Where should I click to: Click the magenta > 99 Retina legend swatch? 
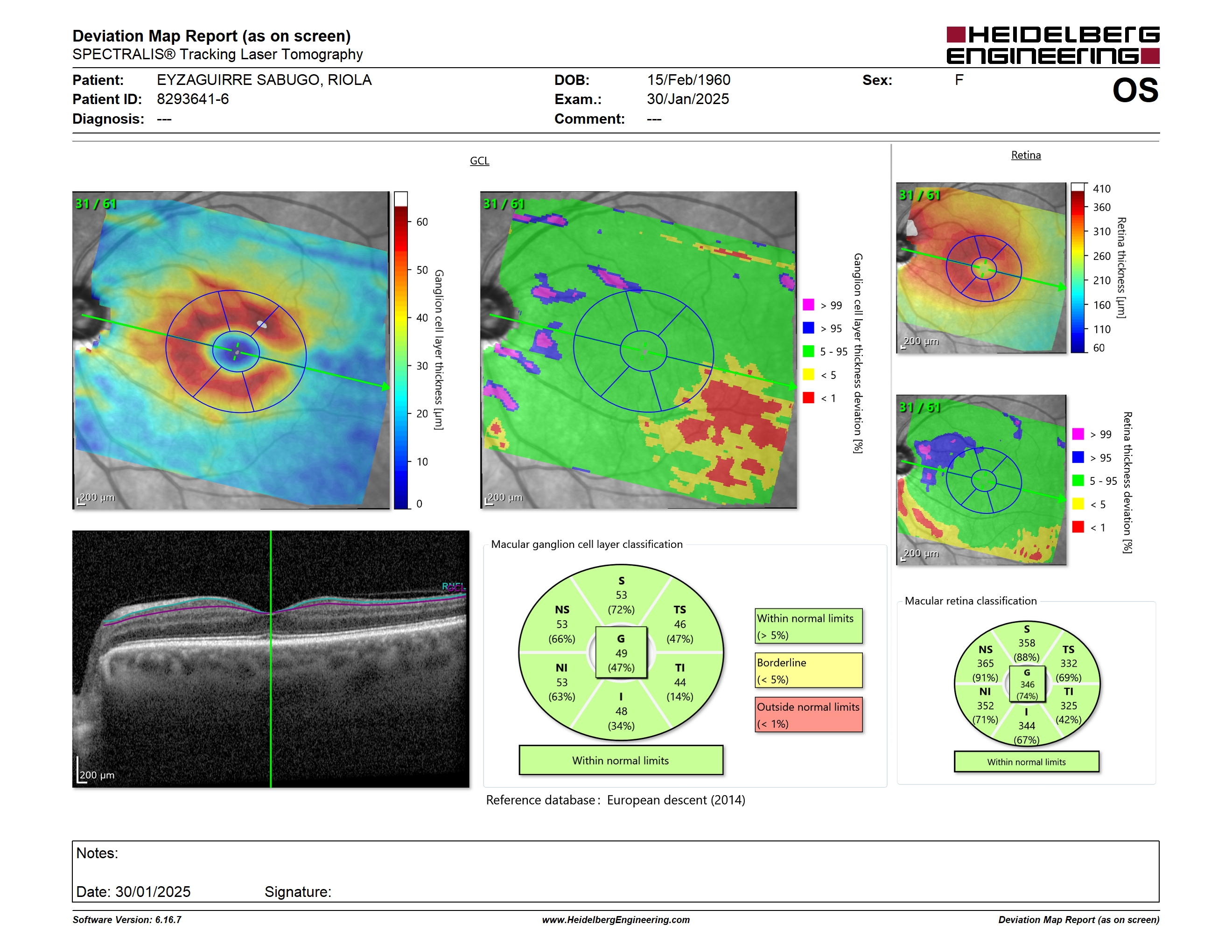coord(1078,434)
